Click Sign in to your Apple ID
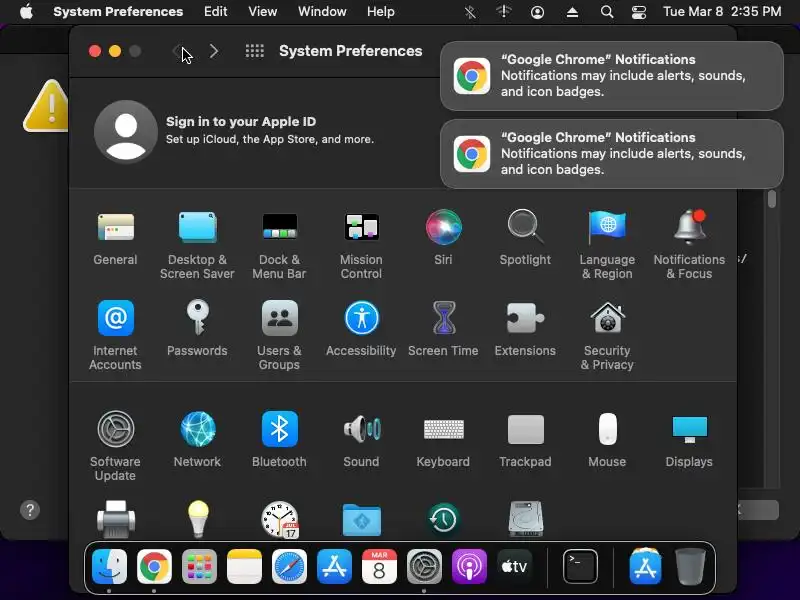The width and height of the screenshot is (800, 600). click(x=241, y=121)
